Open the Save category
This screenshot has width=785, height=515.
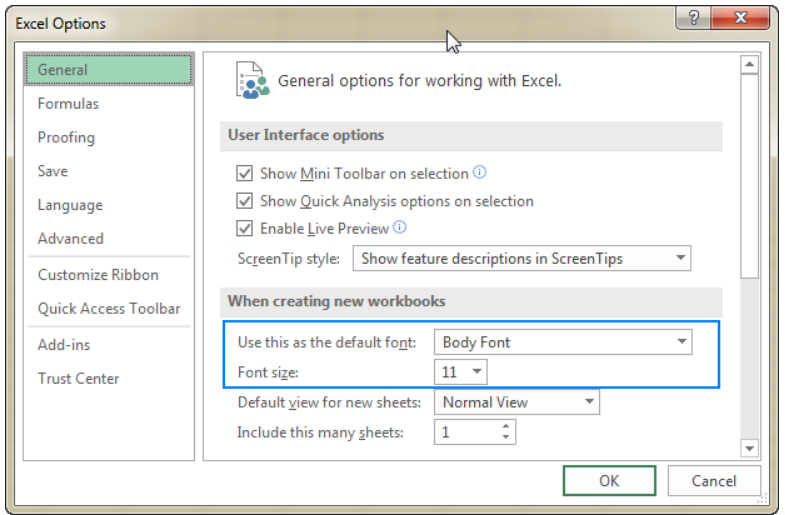click(109, 171)
